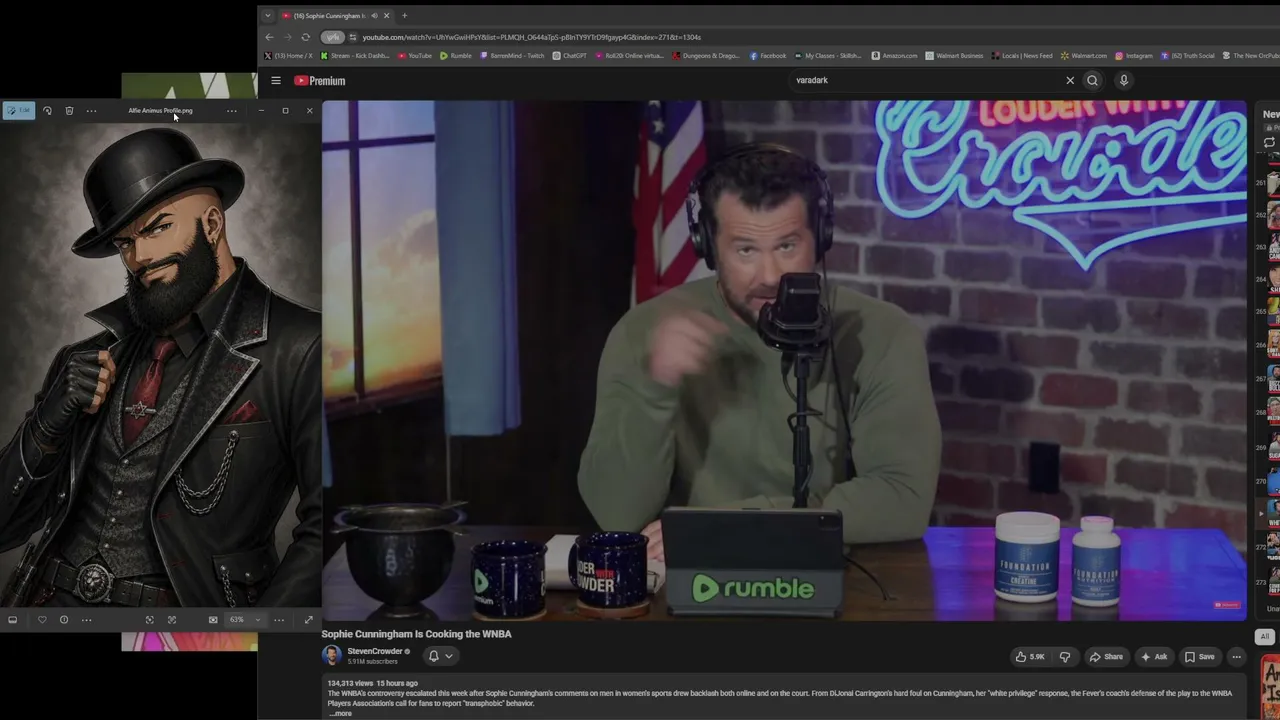Expand the video description with ...more
This screenshot has width=1280, height=720.
[x=340, y=713]
